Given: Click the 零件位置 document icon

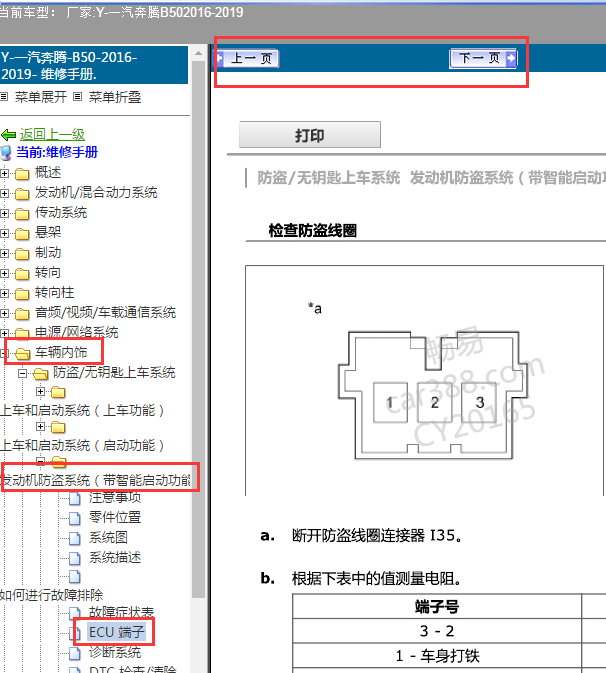Looking at the screenshot, I should coord(75,518).
